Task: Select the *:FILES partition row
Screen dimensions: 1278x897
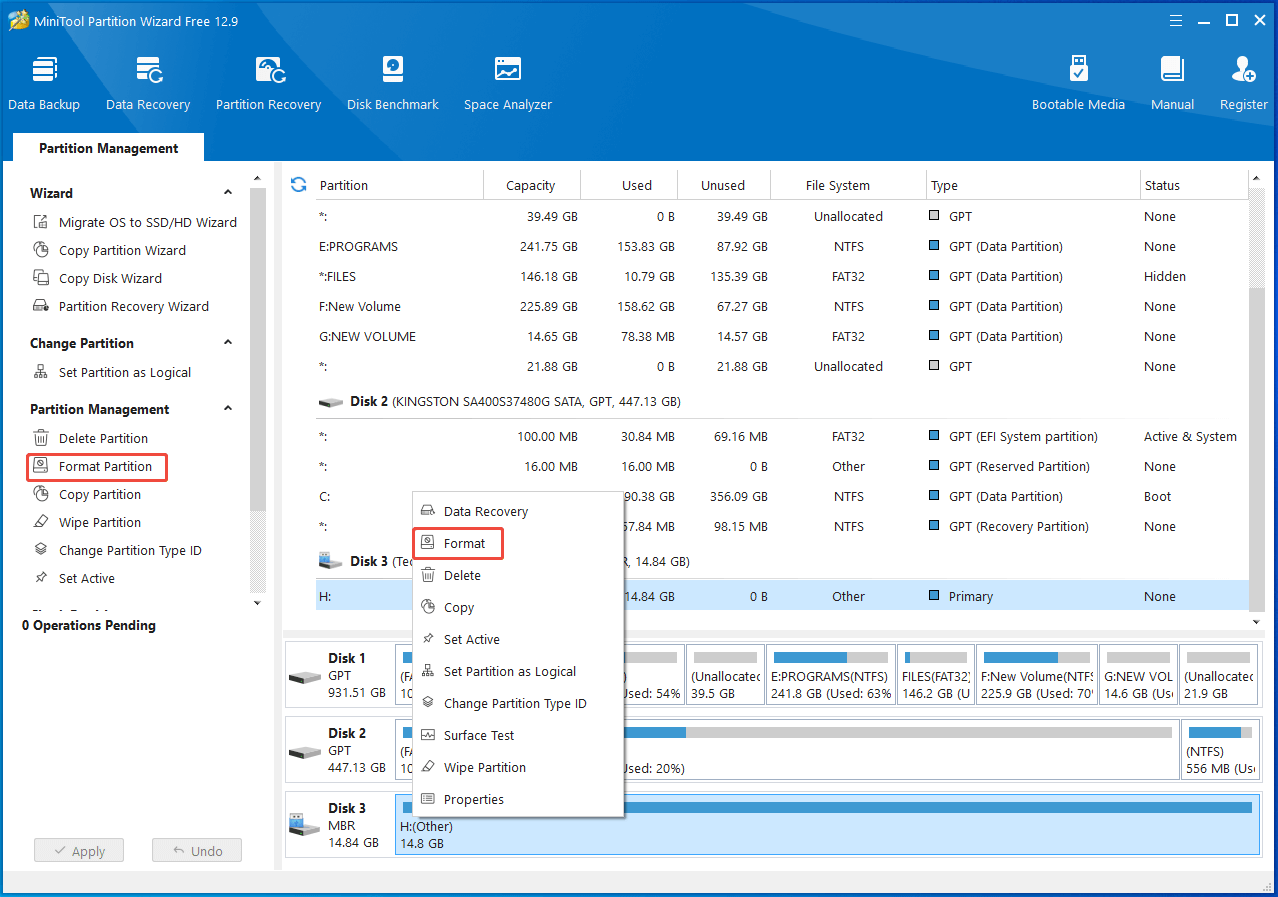Action: point(782,276)
